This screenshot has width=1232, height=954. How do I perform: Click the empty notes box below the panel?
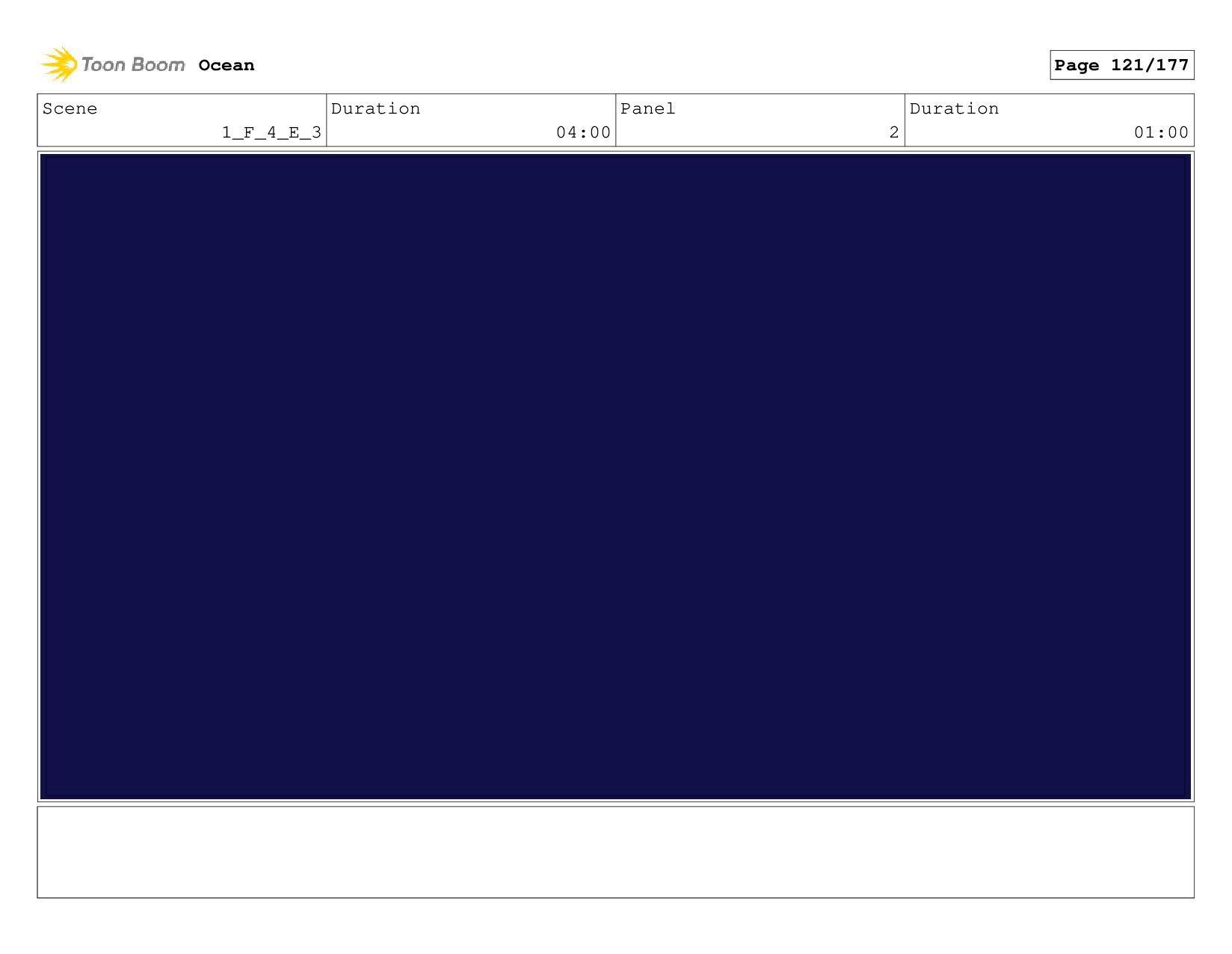point(615,852)
